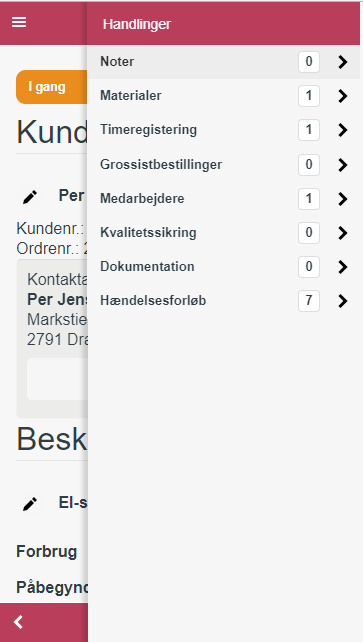Select the Timeregistering entry

tap(224, 130)
